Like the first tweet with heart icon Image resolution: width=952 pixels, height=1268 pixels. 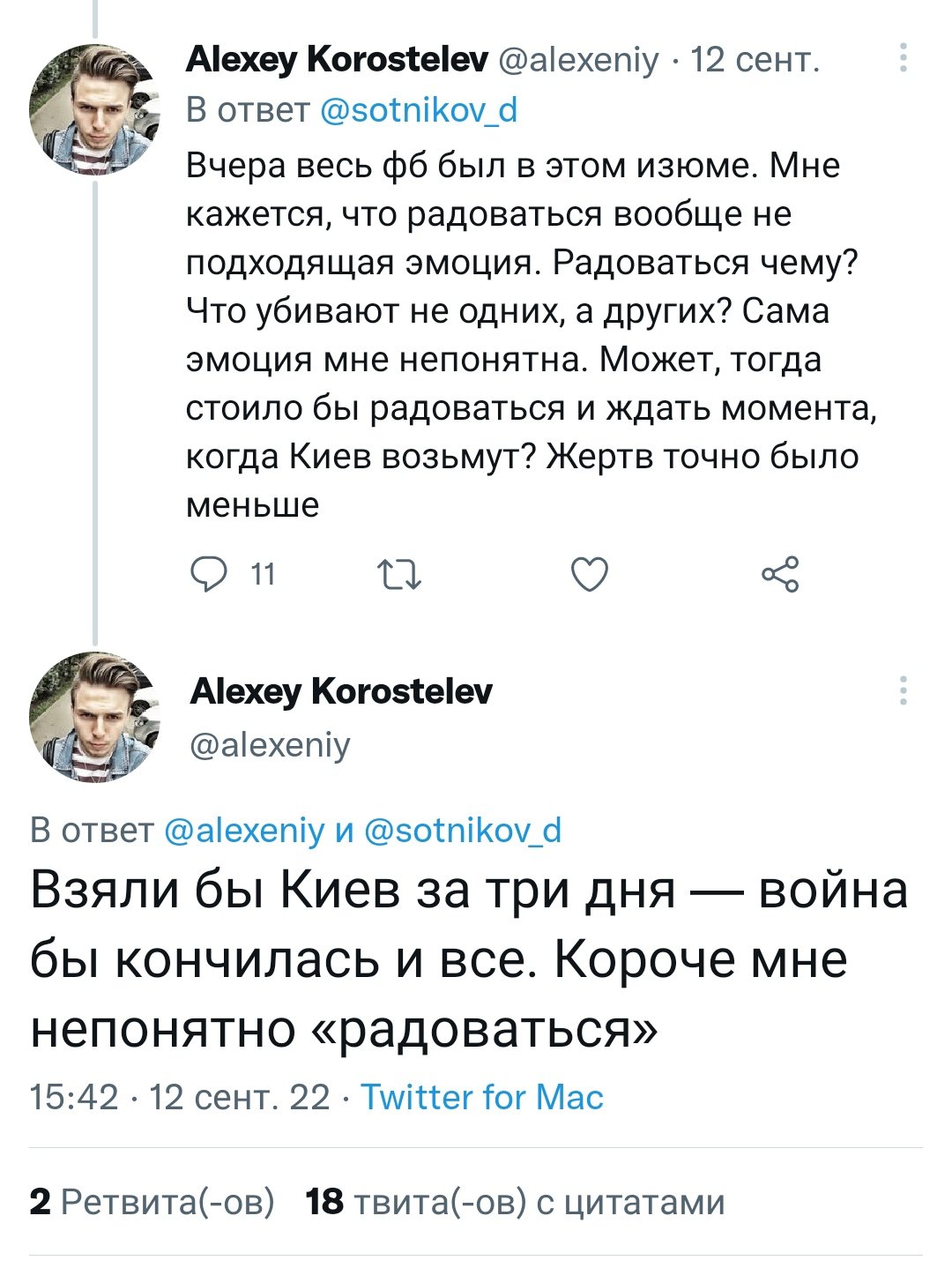tap(590, 574)
